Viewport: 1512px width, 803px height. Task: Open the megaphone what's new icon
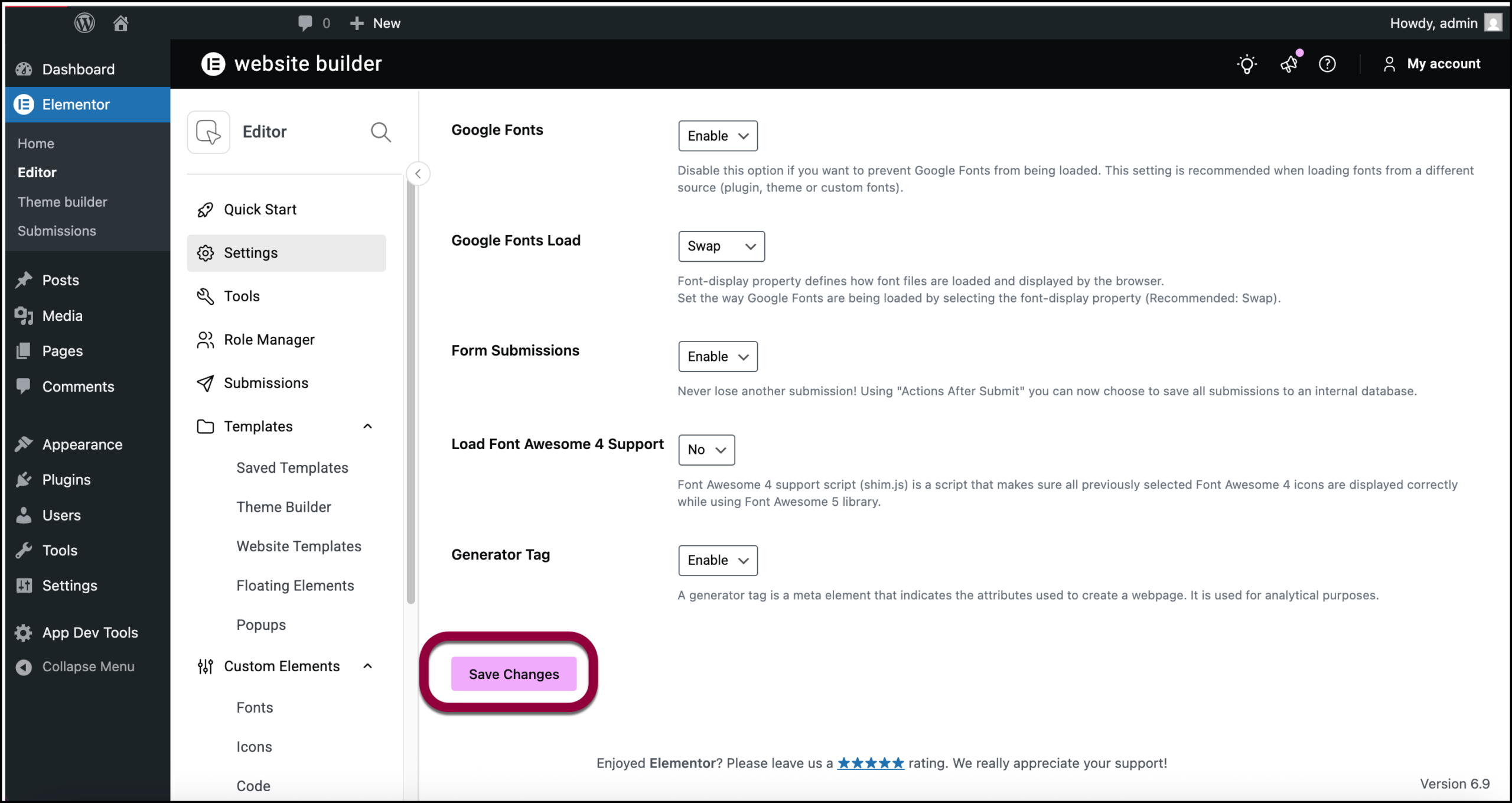pyautogui.click(x=1289, y=63)
